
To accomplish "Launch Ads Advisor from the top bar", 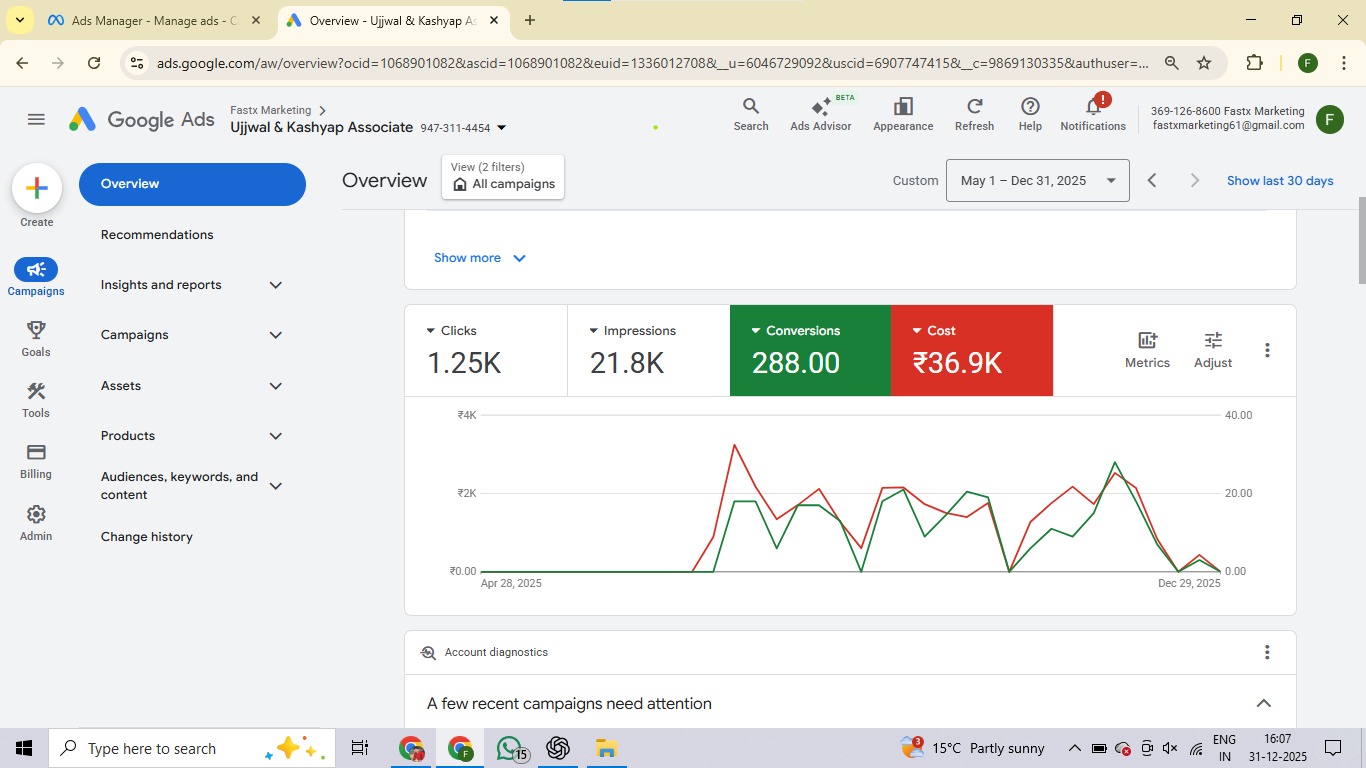I will 820,113.
